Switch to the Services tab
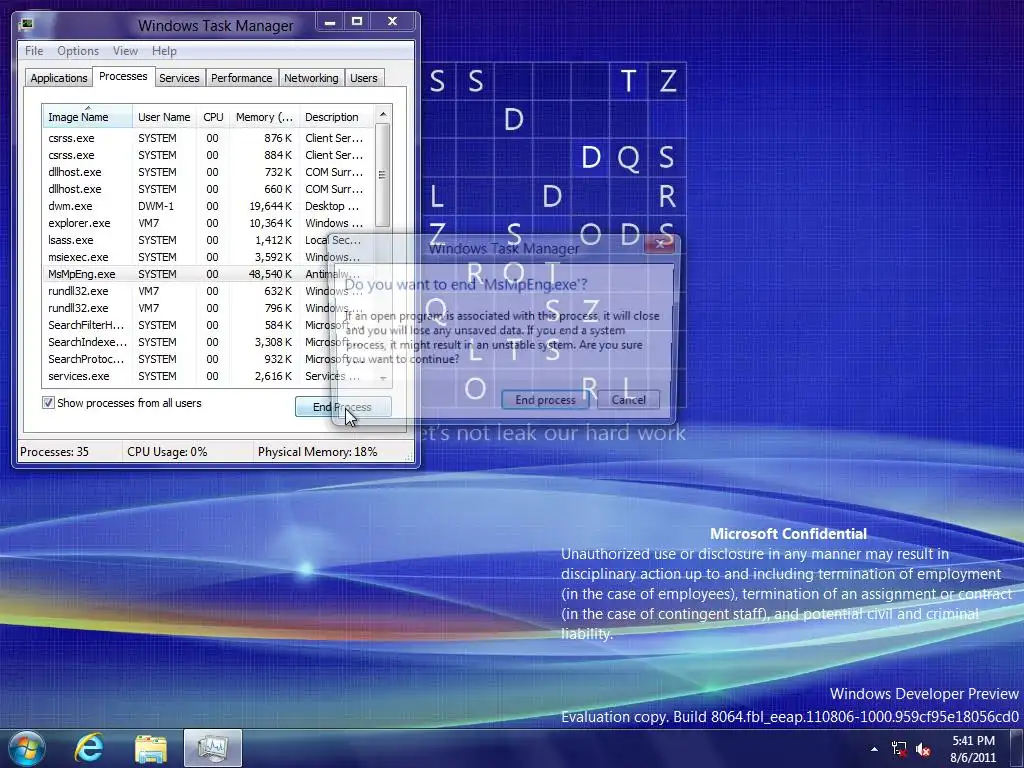Viewport: 1024px width, 768px height. pos(179,78)
